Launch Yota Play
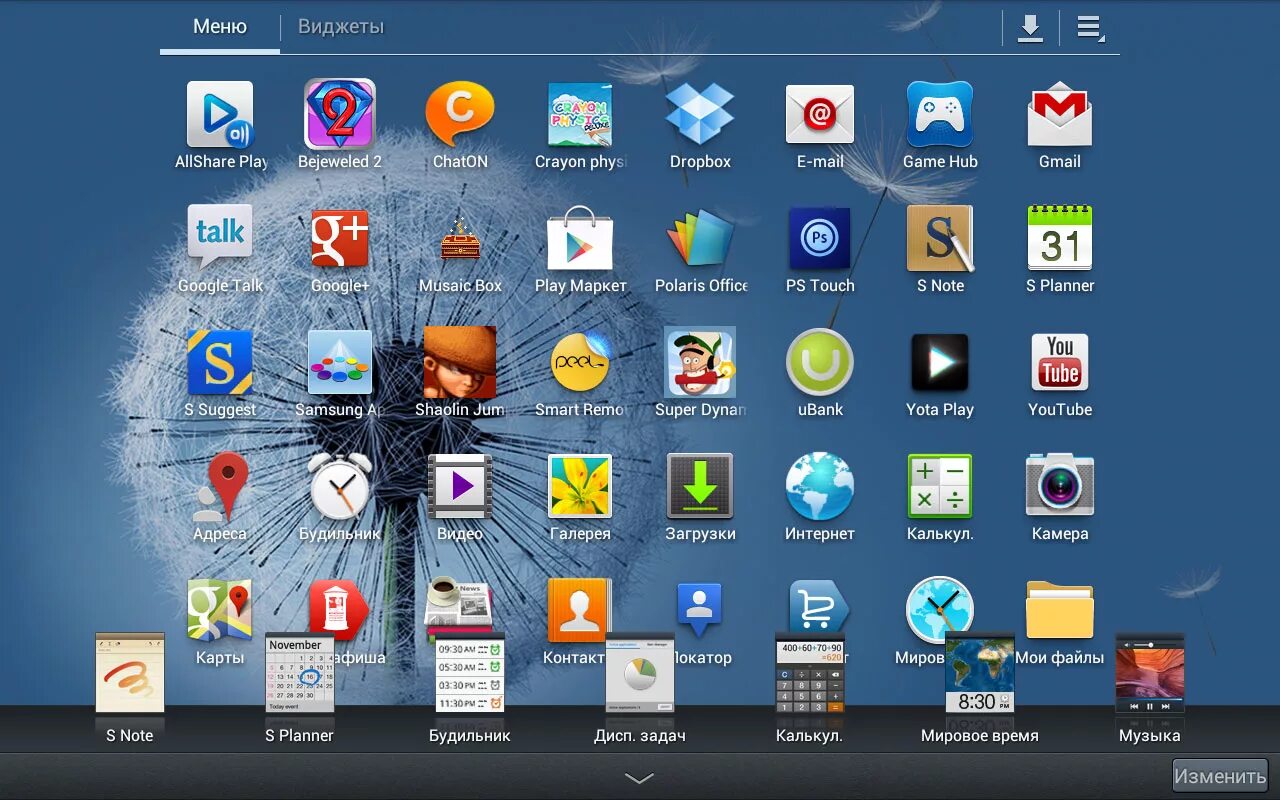Viewport: 1280px width, 800px height. point(940,362)
